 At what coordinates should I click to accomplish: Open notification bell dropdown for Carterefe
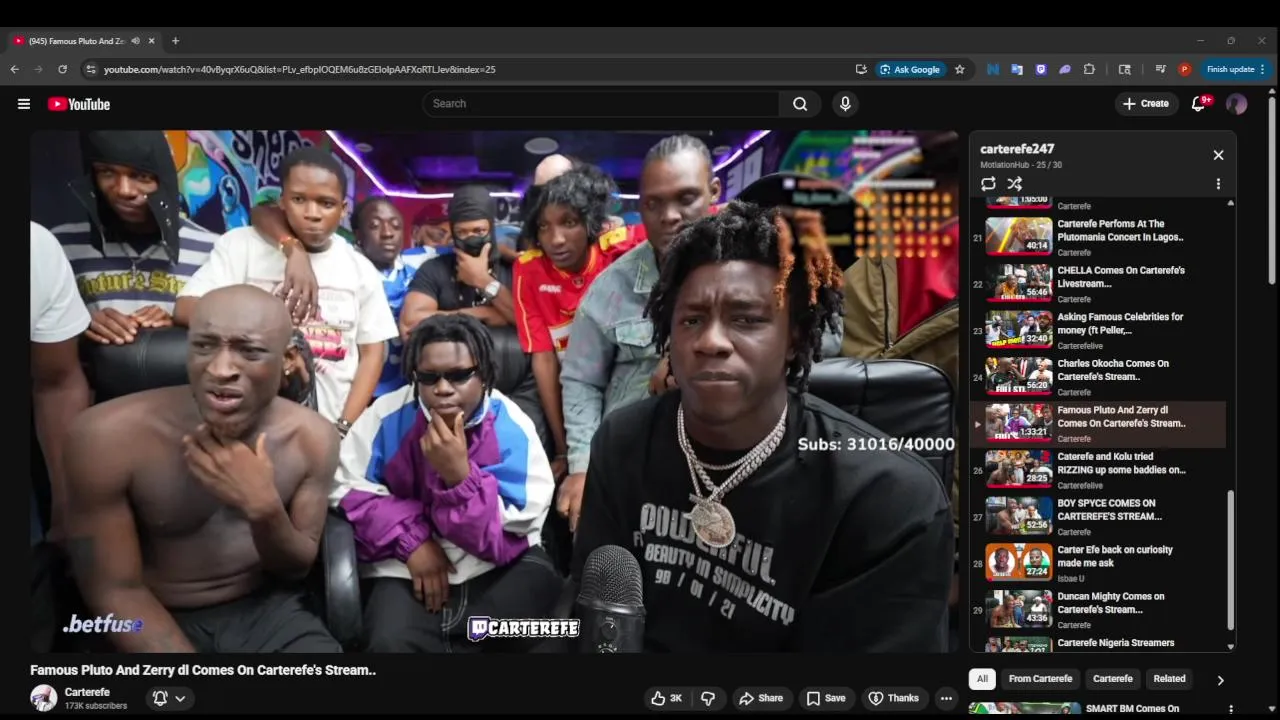point(168,698)
